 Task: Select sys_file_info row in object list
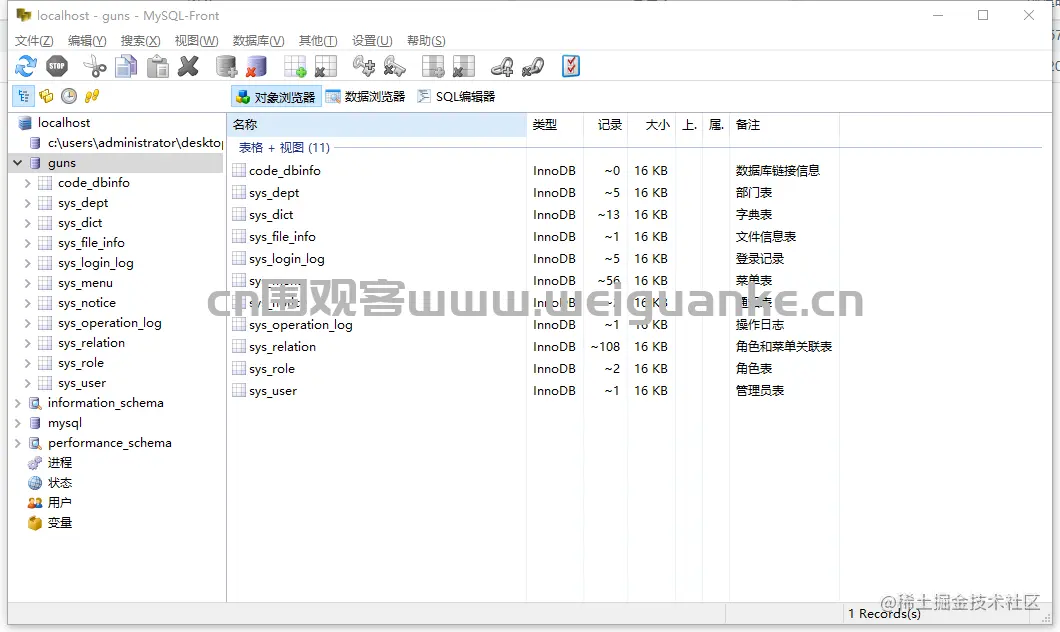click(282, 237)
